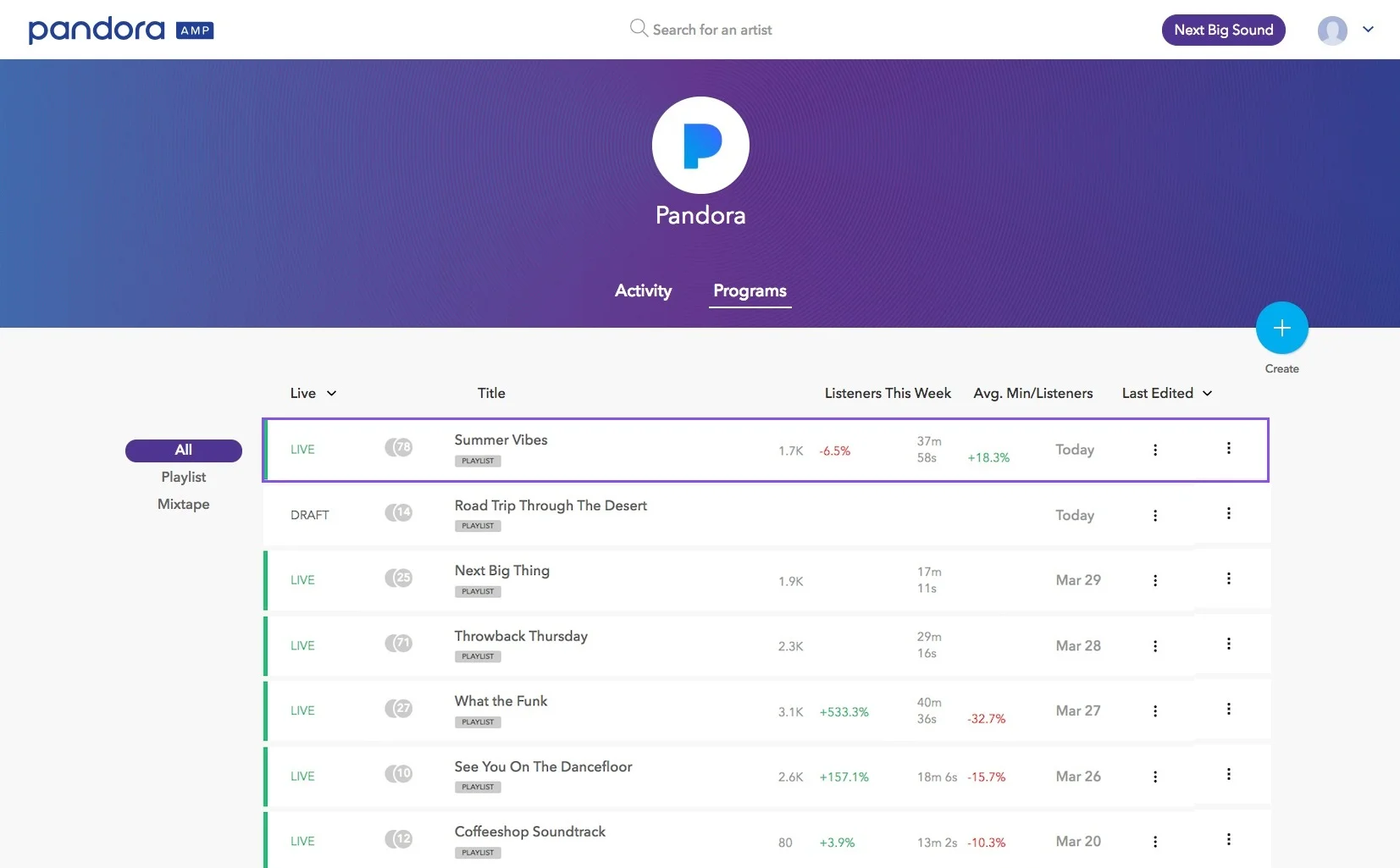This screenshot has height=868, width=1400.
Task: Open the Throwback Thursday program
Action: [x=521, y=636]
